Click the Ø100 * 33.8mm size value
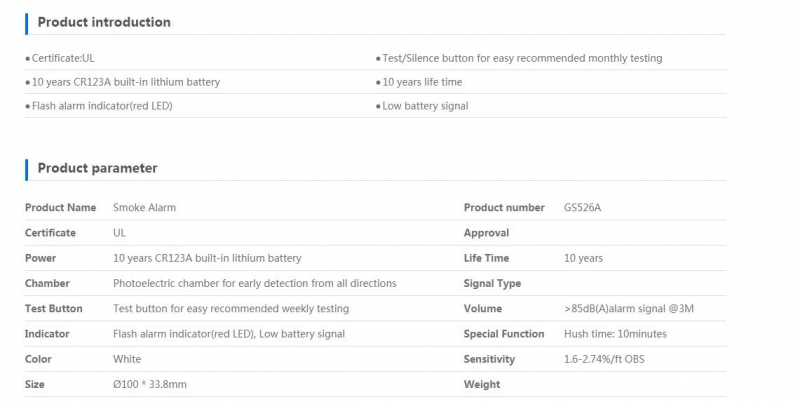Screen dimensions: 800x402 149,385
